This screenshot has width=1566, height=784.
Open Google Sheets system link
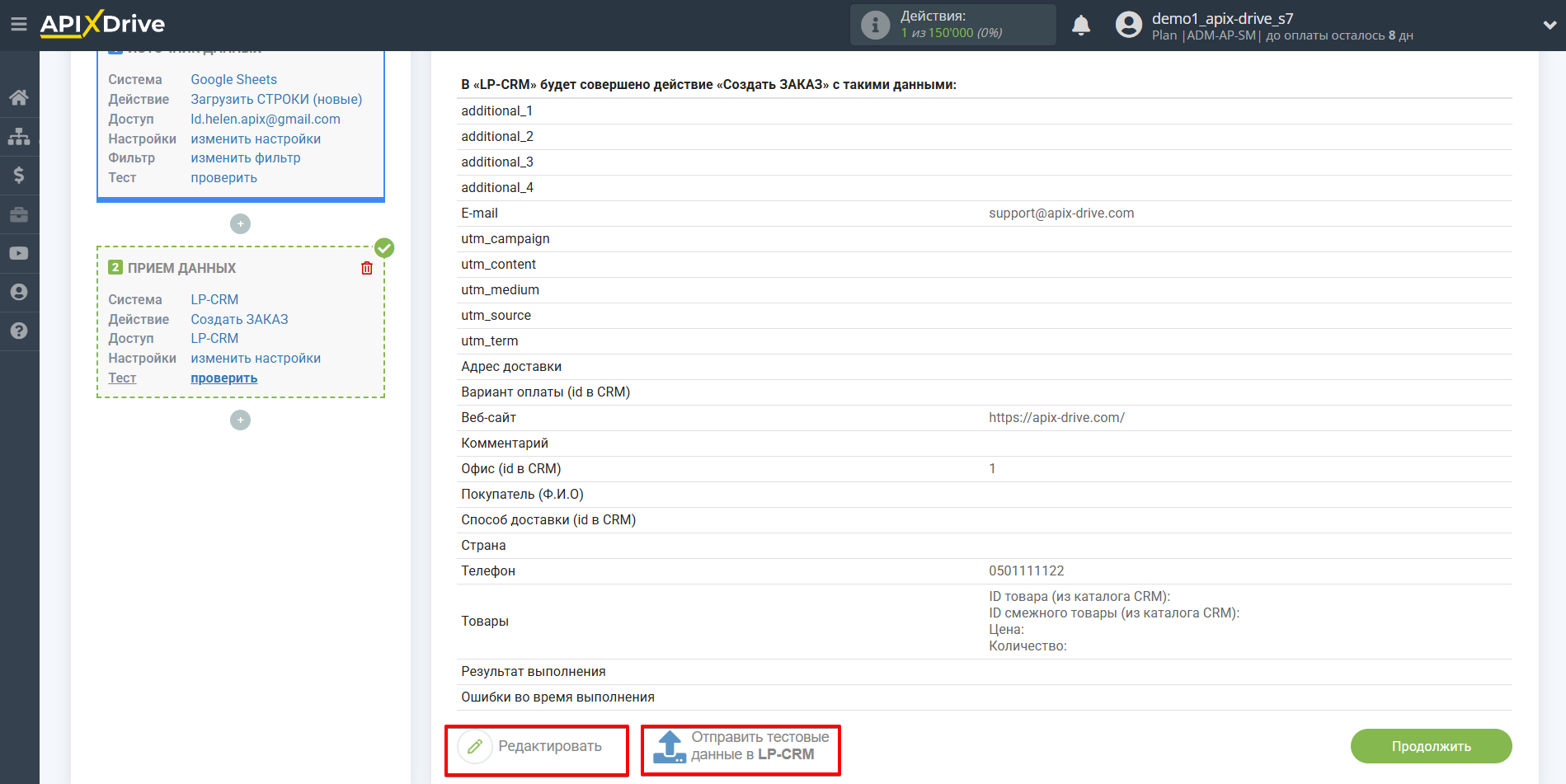tap(233, 79)
